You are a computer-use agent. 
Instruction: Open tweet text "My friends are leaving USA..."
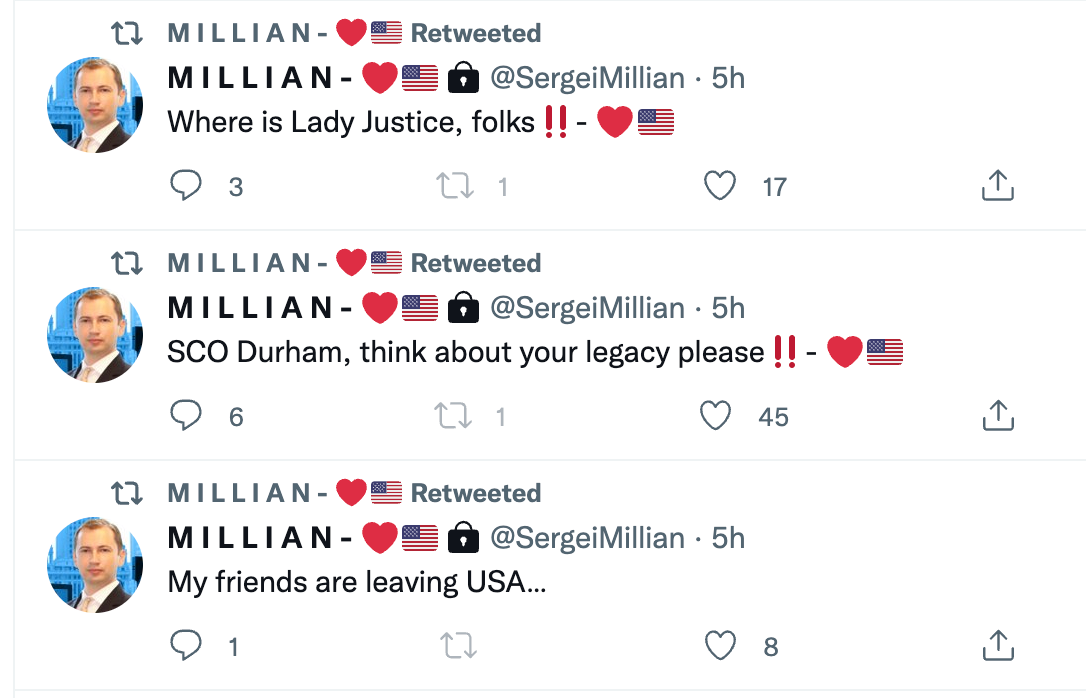(357, 582)
